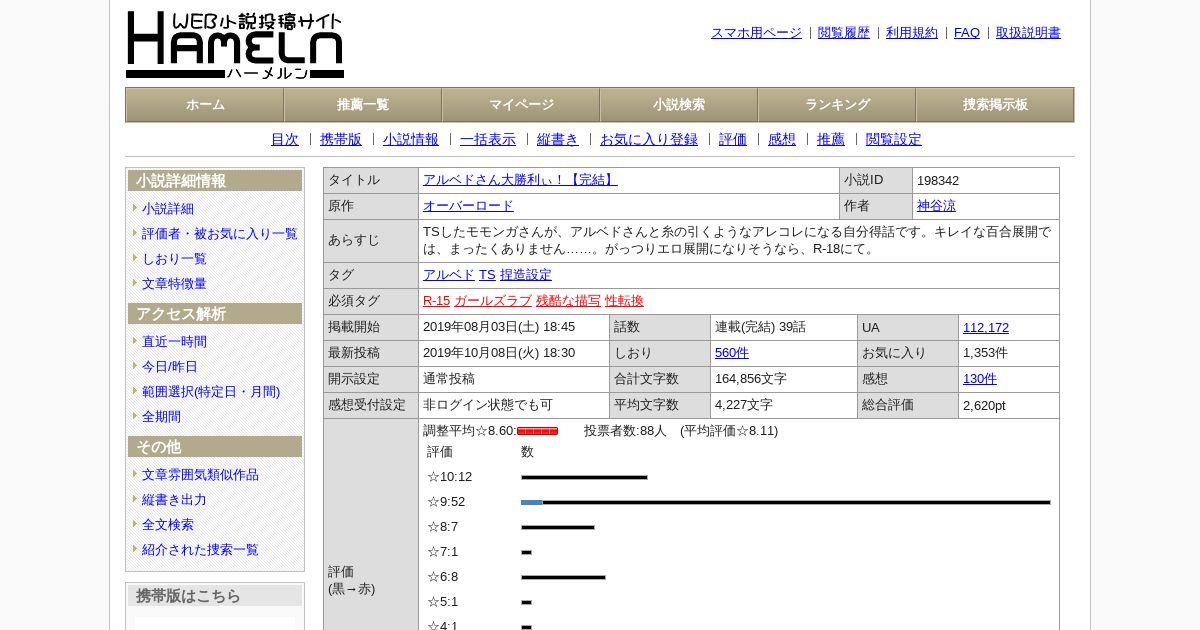1200x630 pixels.
Task: Open the 推薦 sub-menu link
Action: point(831,140)
